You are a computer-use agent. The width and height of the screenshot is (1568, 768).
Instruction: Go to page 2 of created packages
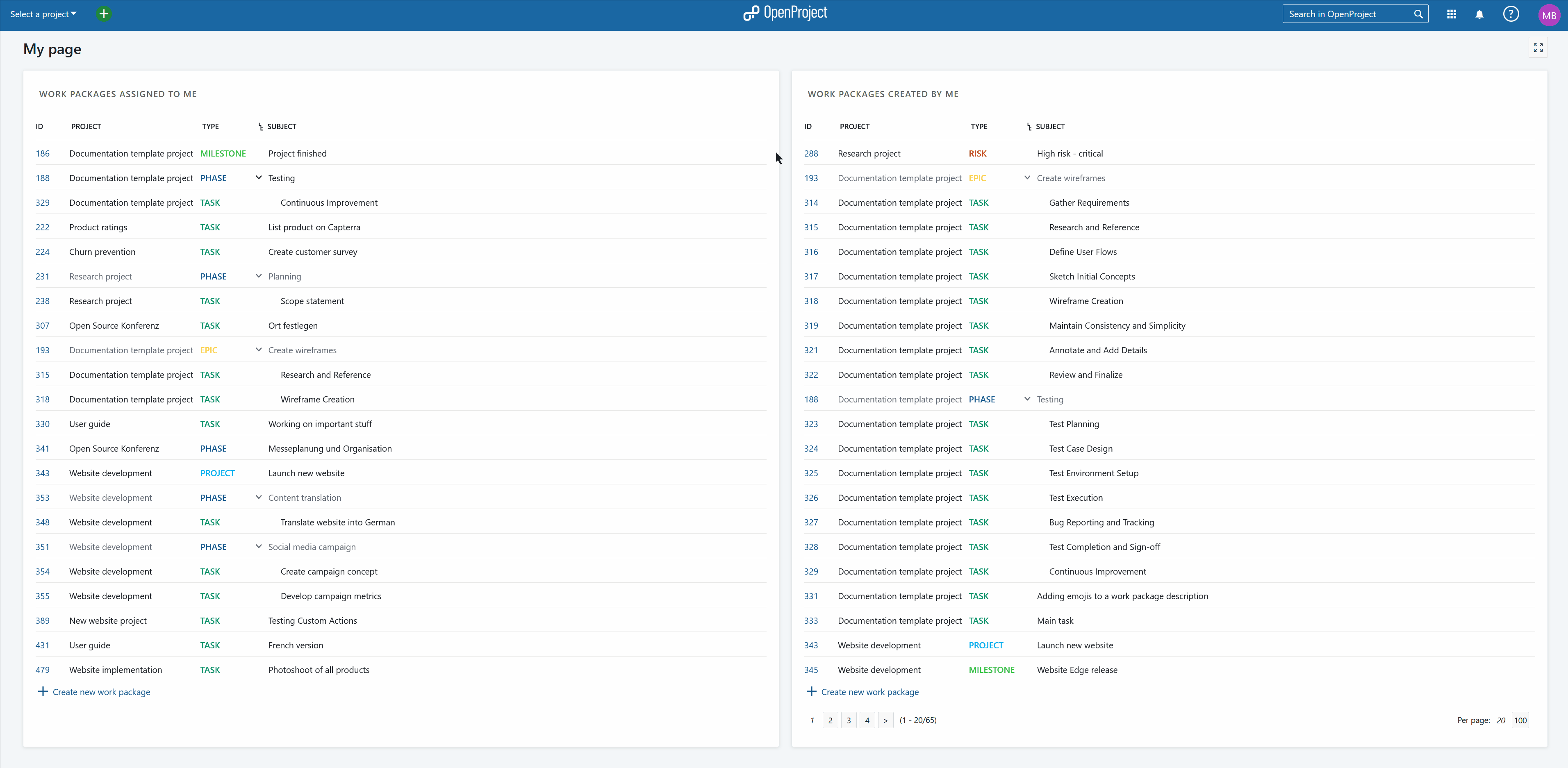click(x=830, y=720)
